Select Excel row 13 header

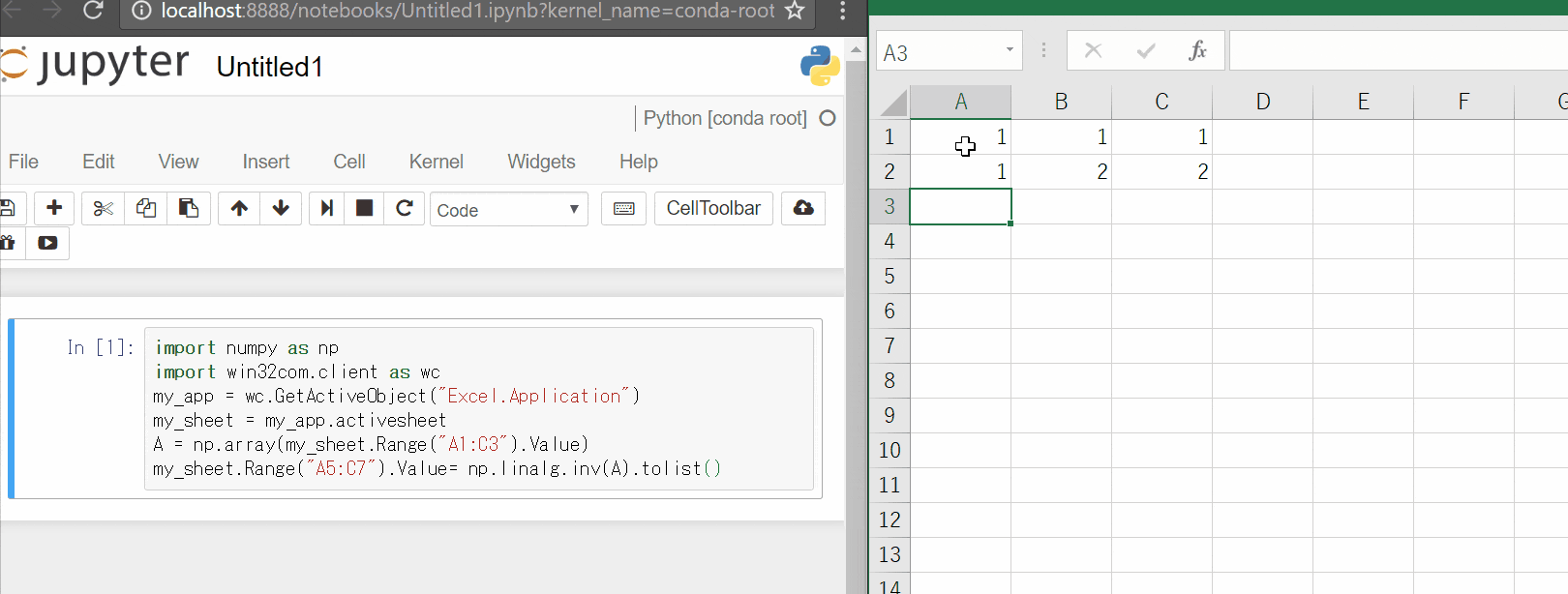pos(890,555)
